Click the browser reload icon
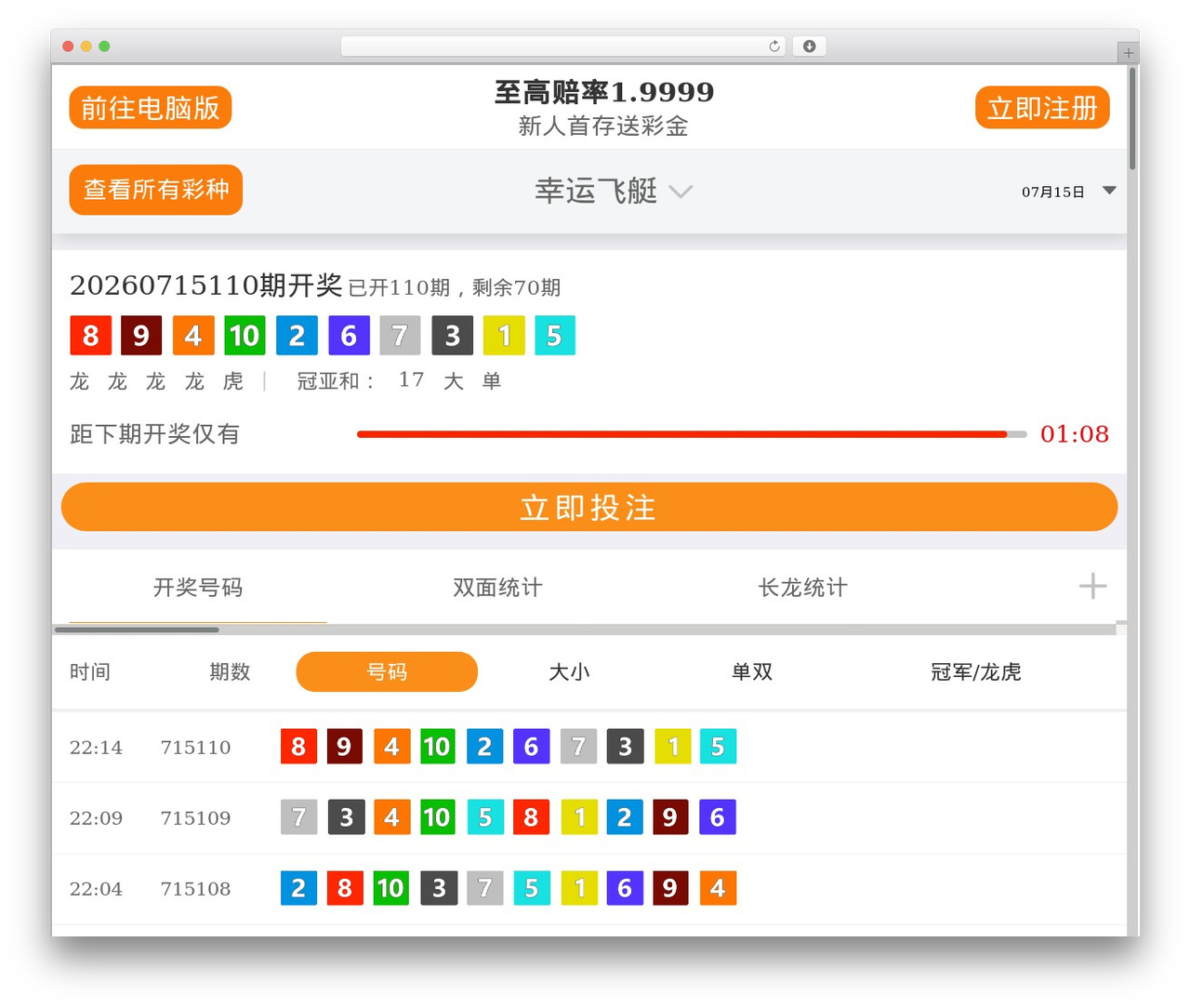Viewport: 1190px width, 1008px height. (x=773, y=46)
